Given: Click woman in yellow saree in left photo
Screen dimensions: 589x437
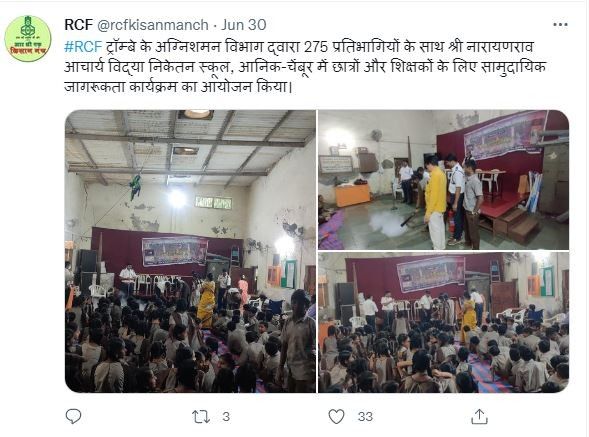Looking at the screenshot, I should 206,301.
